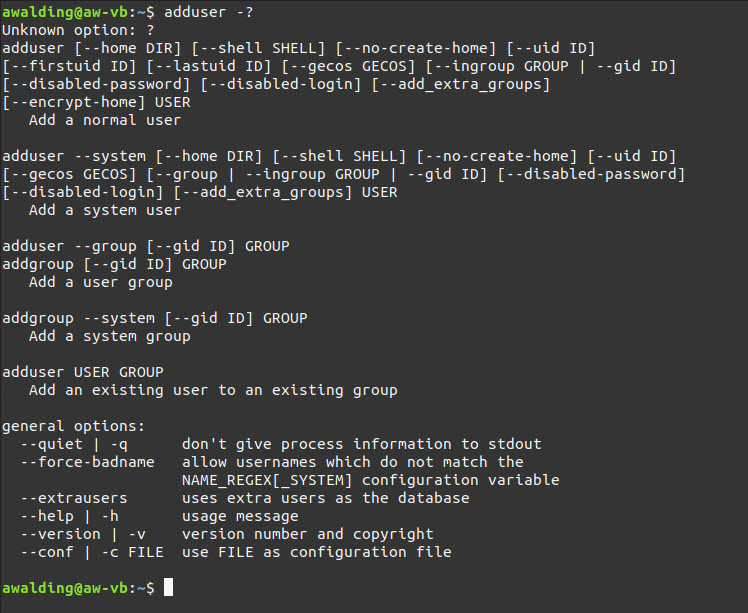Click the 'Add a normal user' description
Viewport: 748px width, 613px height.
click(105, 120)
